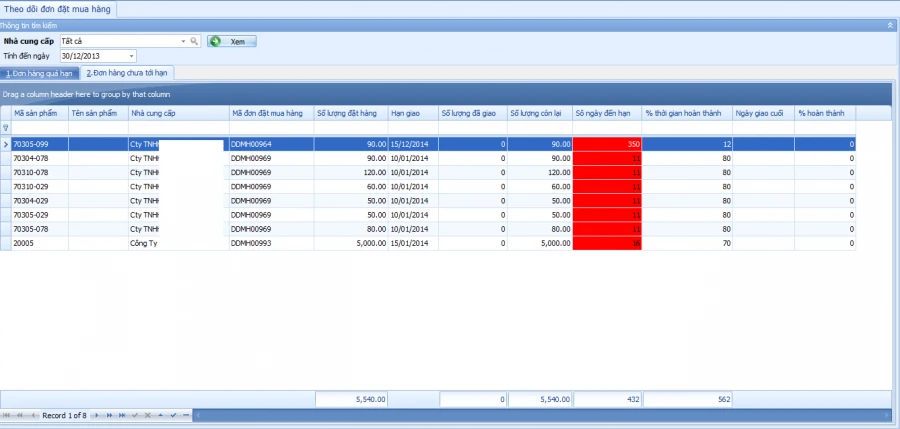
Task: Click the Tất cả supplier input field
Action: pyautogui.click(x=120, y=41)
